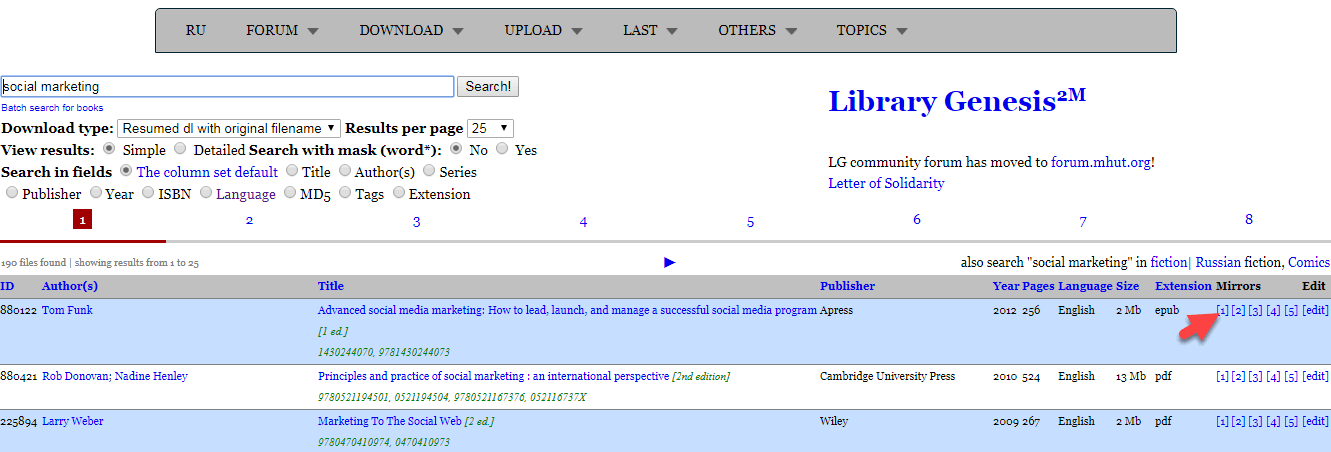Expand the Results per page dropdown

[x=490, y=129]
